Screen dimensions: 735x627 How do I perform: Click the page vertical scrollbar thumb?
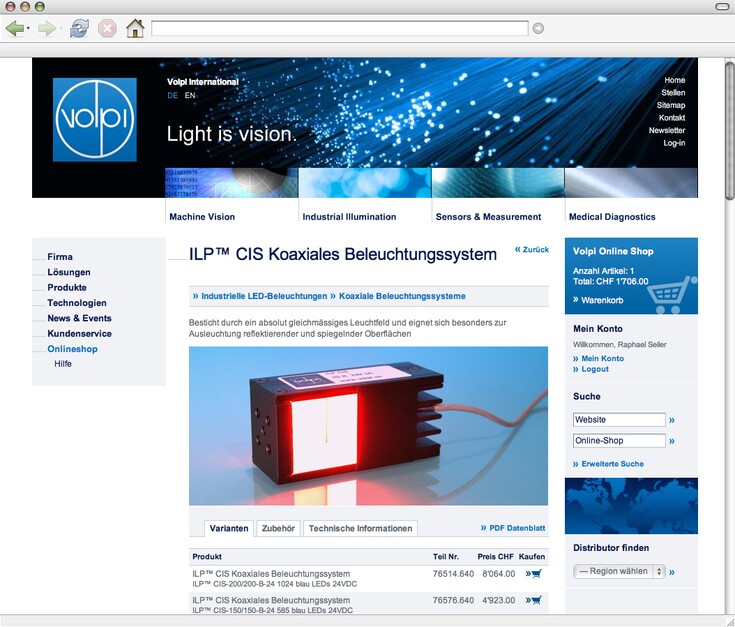point(729,131)
